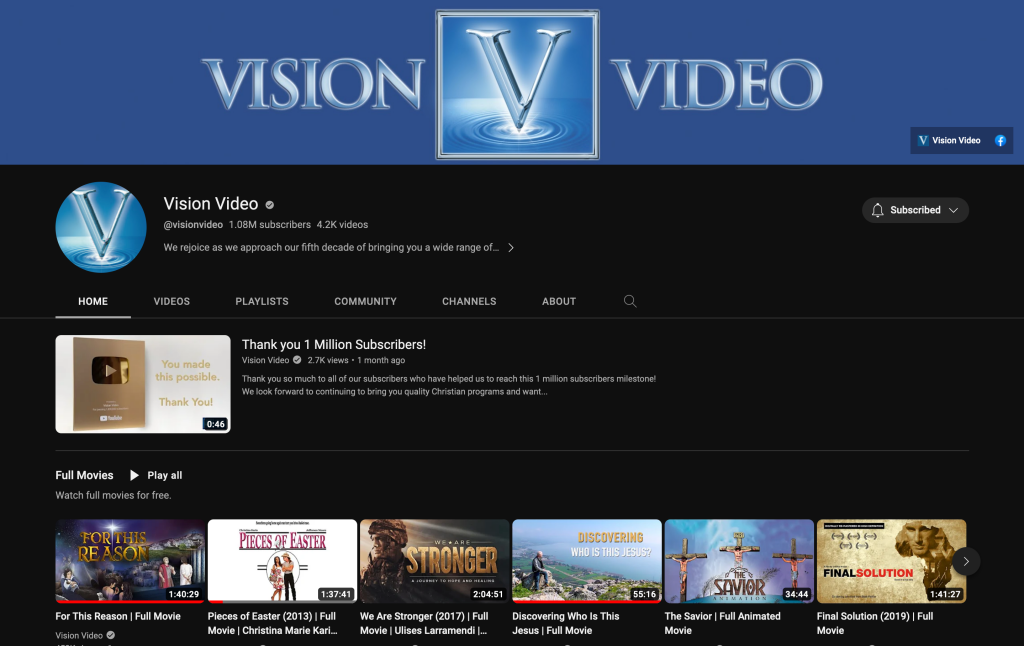The height and width of the screenshot is (646, 1024).
Task: Click verified badge under For This Reason
Action: (x=111, y=635)
